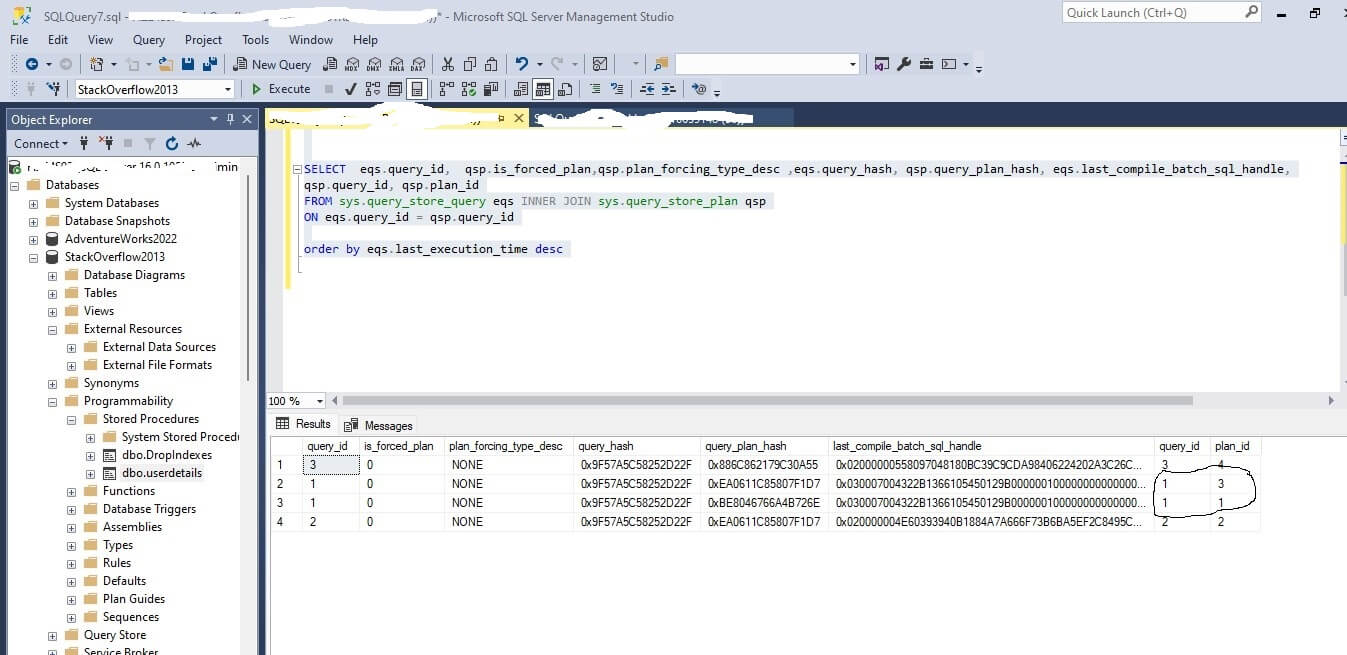Image resolution: width=1347 pixels, height=655 pixels.
Task: Click the Save All toolbar icon
Action: (x=209, y=64)
